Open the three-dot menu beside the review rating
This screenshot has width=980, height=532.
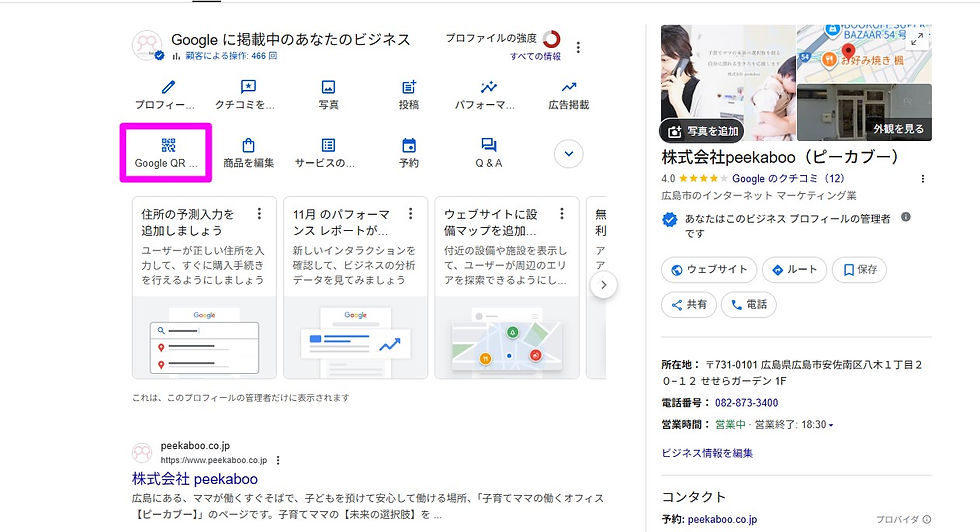coord(922,179)
